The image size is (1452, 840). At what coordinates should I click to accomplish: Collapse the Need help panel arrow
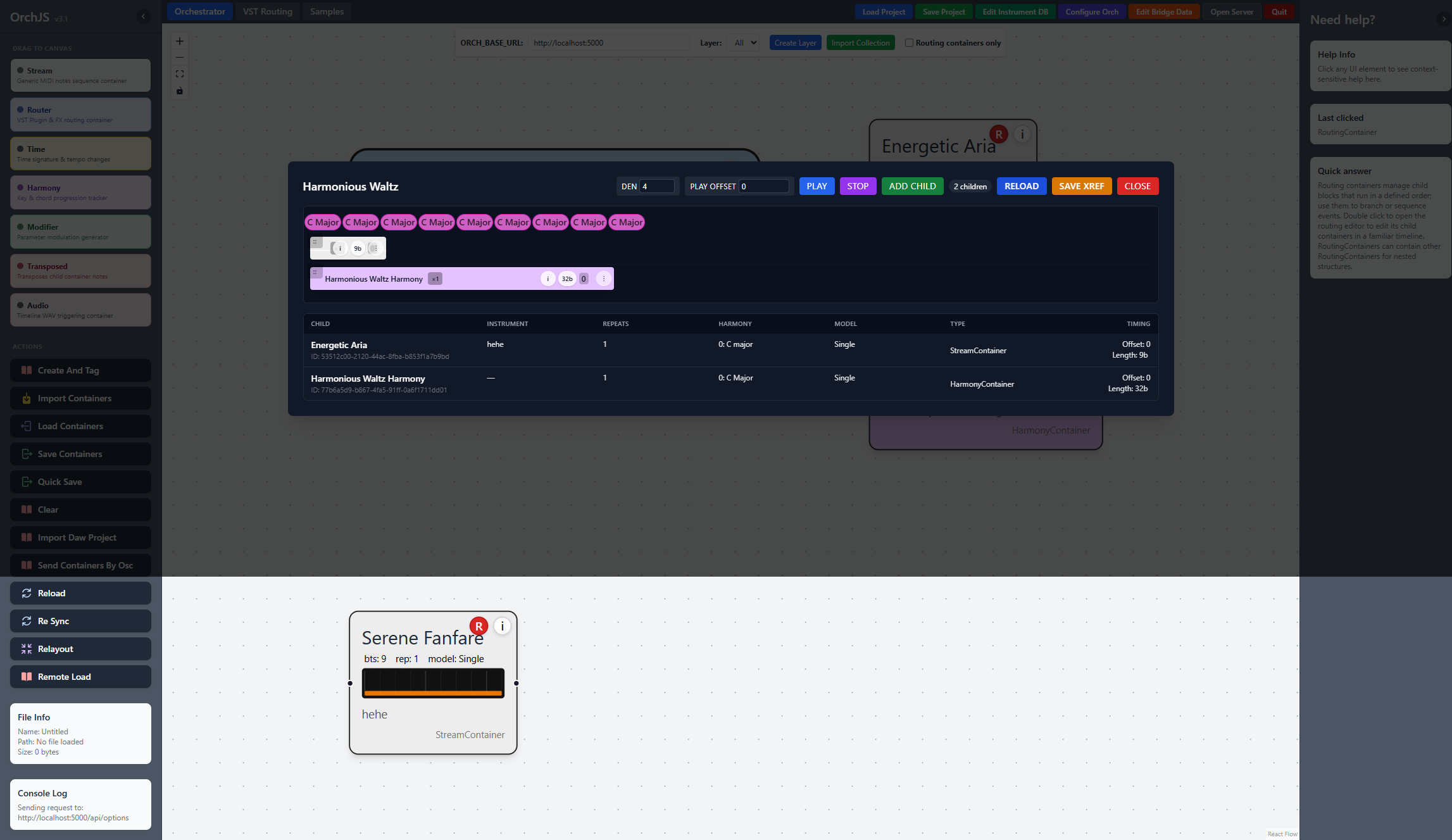pos(1444,19)
